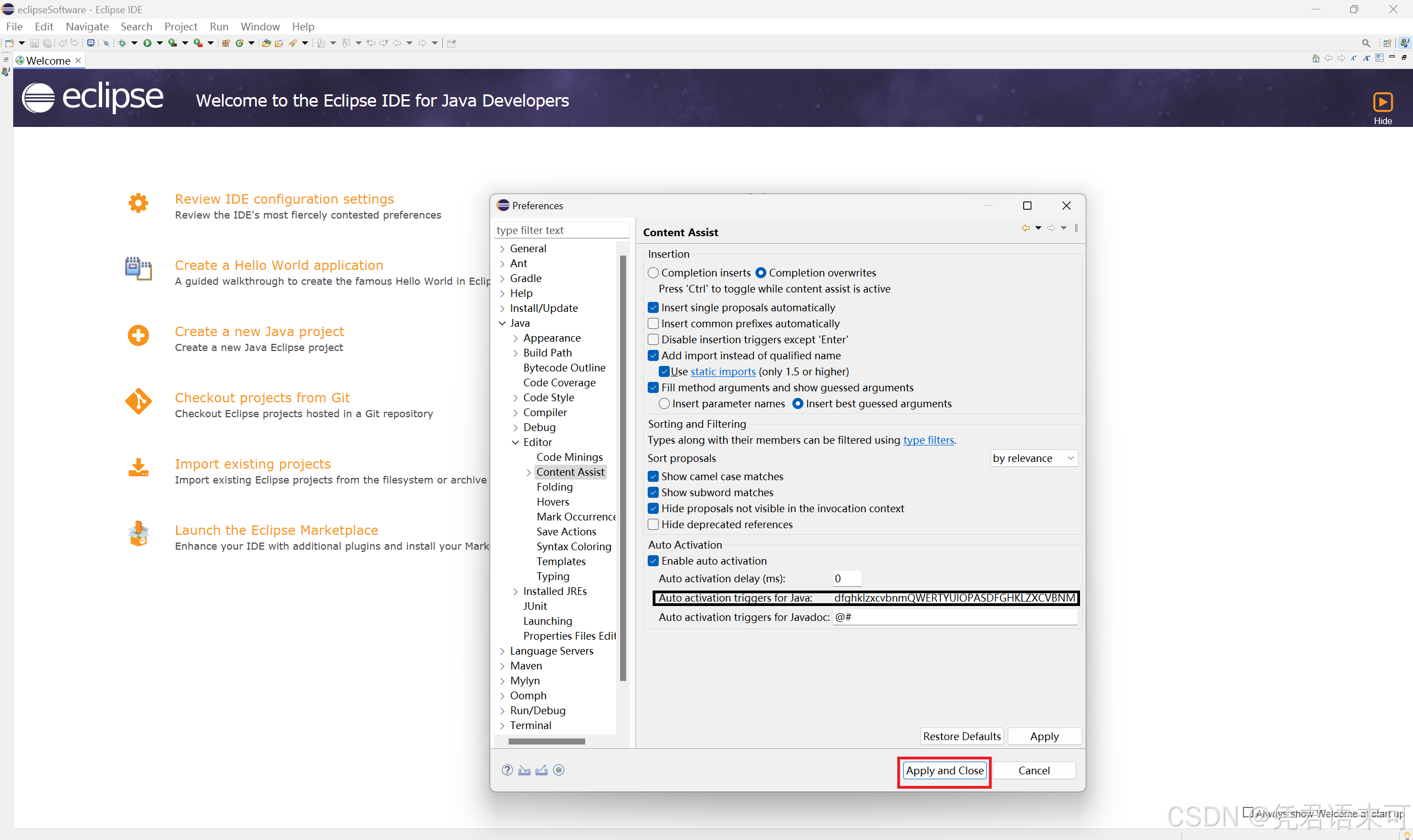Click the Apply and Close button
This screenshot has width=1413, height=840.
945,771
